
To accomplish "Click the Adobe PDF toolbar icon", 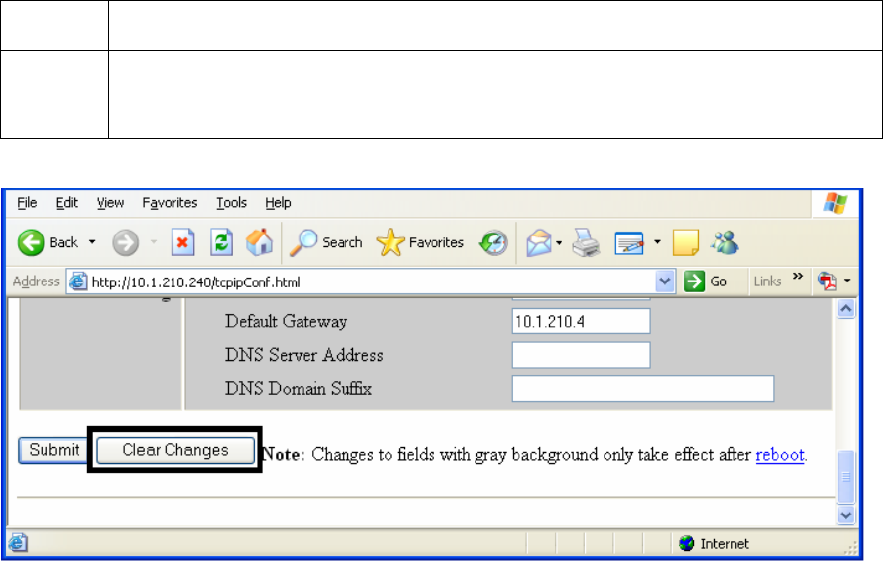I will tap(828, 281).
